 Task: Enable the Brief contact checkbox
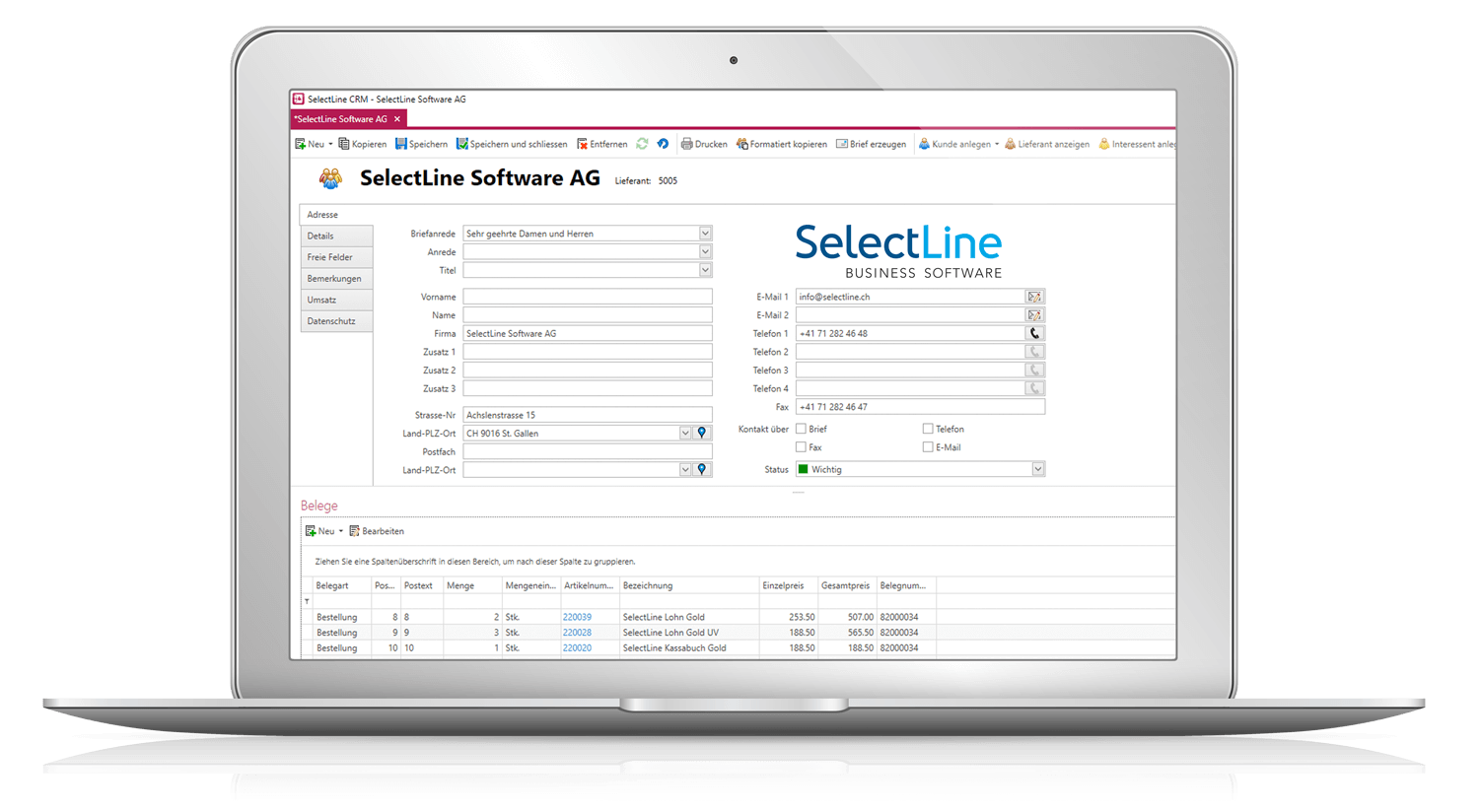click(802, 429)
